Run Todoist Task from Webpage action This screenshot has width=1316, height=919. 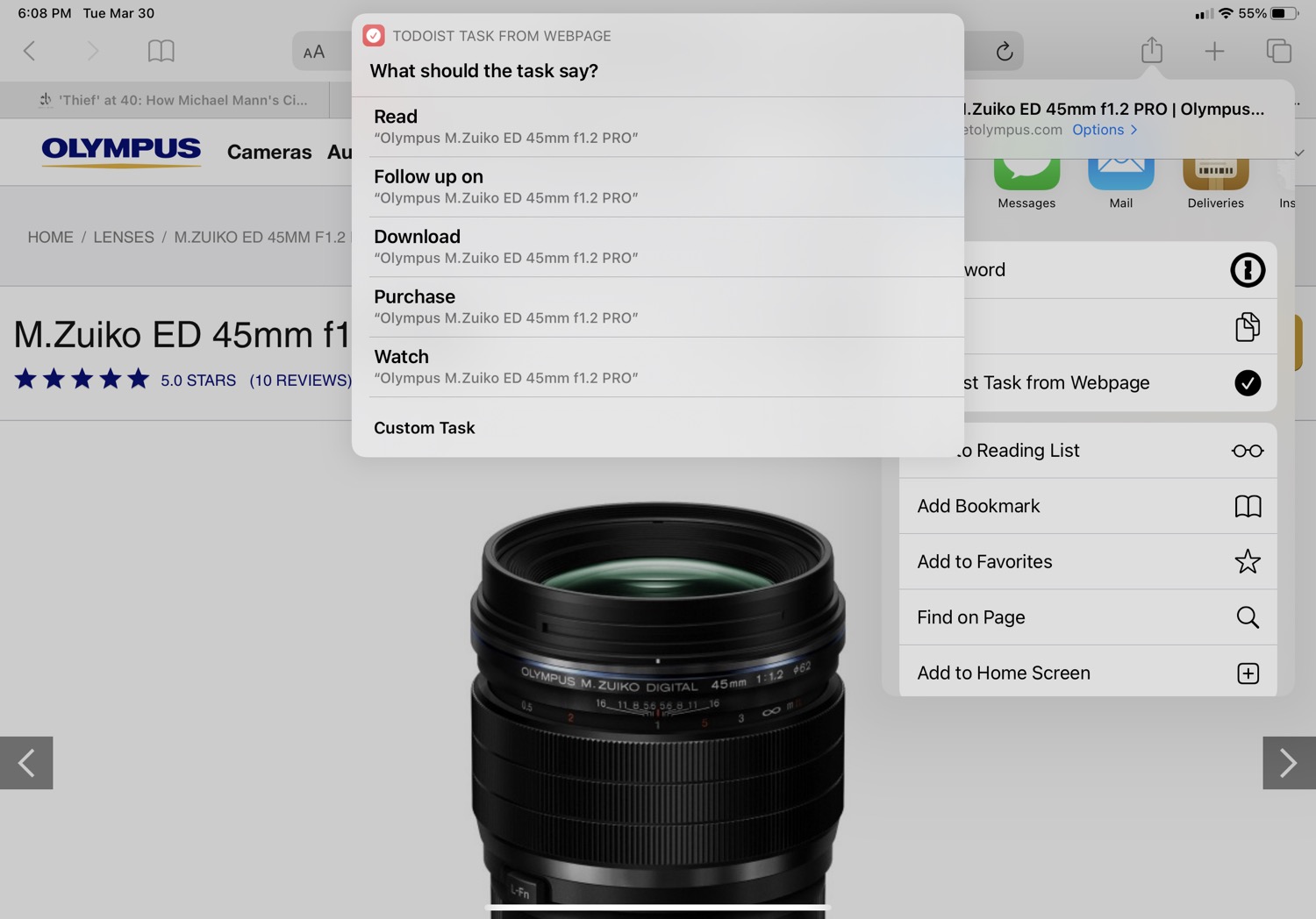coord(1120,382)
